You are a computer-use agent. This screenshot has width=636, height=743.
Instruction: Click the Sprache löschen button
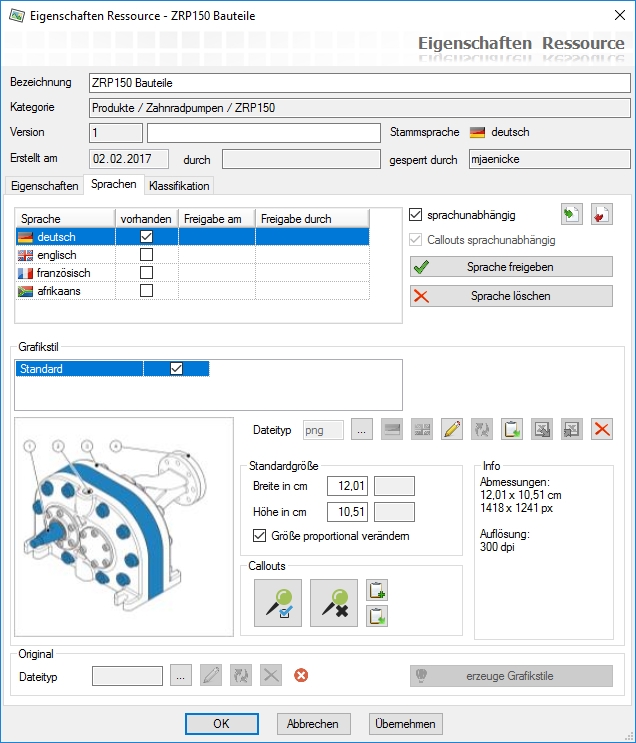pos(511,296)
